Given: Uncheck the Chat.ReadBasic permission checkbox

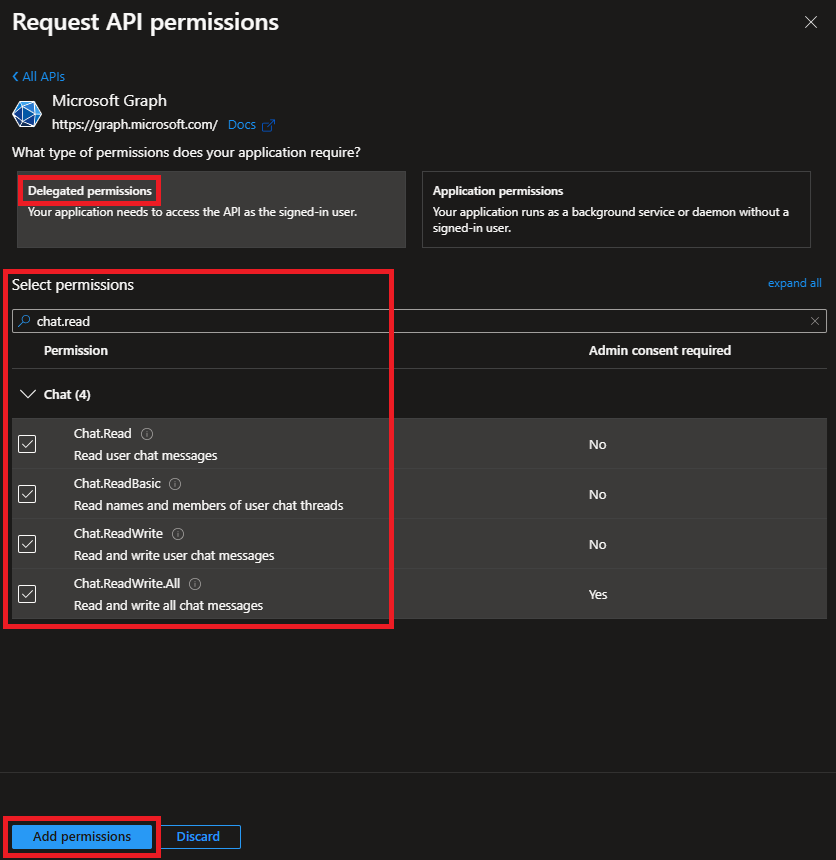Looking at the screenshot, I should coord(27,494).
